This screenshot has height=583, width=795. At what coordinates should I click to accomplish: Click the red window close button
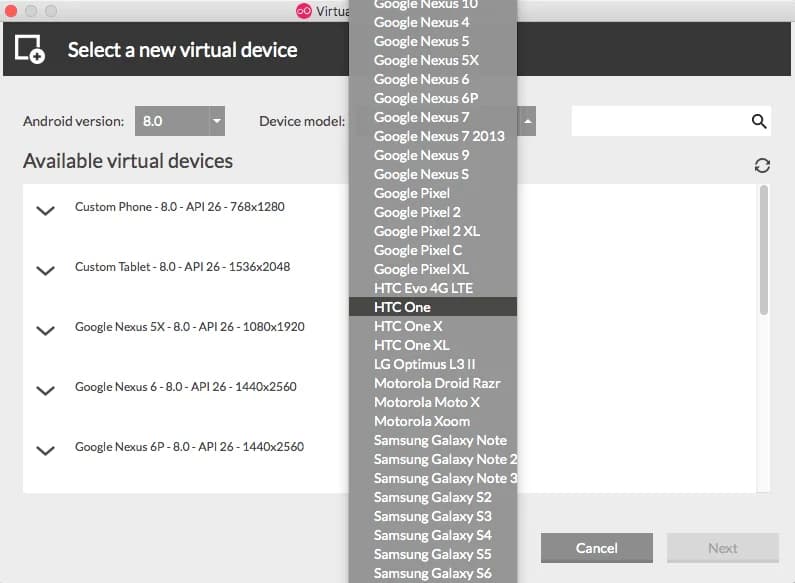point(11,11)
